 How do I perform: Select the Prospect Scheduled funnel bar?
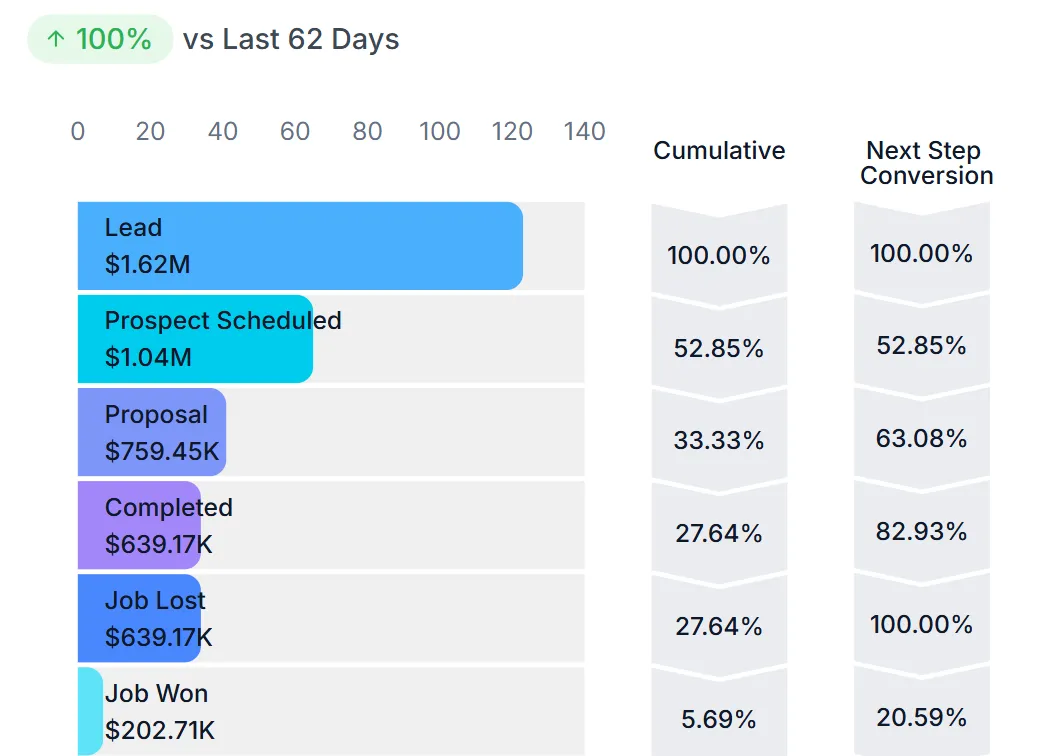click(x=195, y=339)
